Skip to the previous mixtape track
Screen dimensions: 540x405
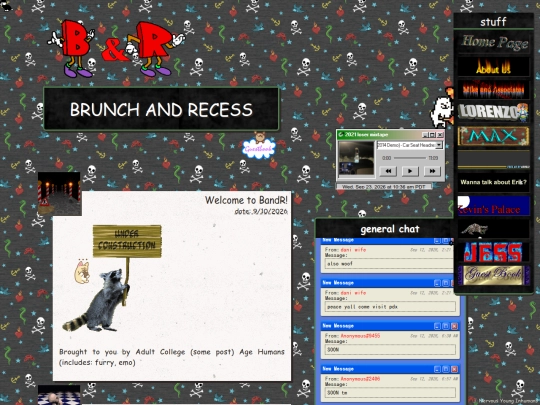click(388, 171)
